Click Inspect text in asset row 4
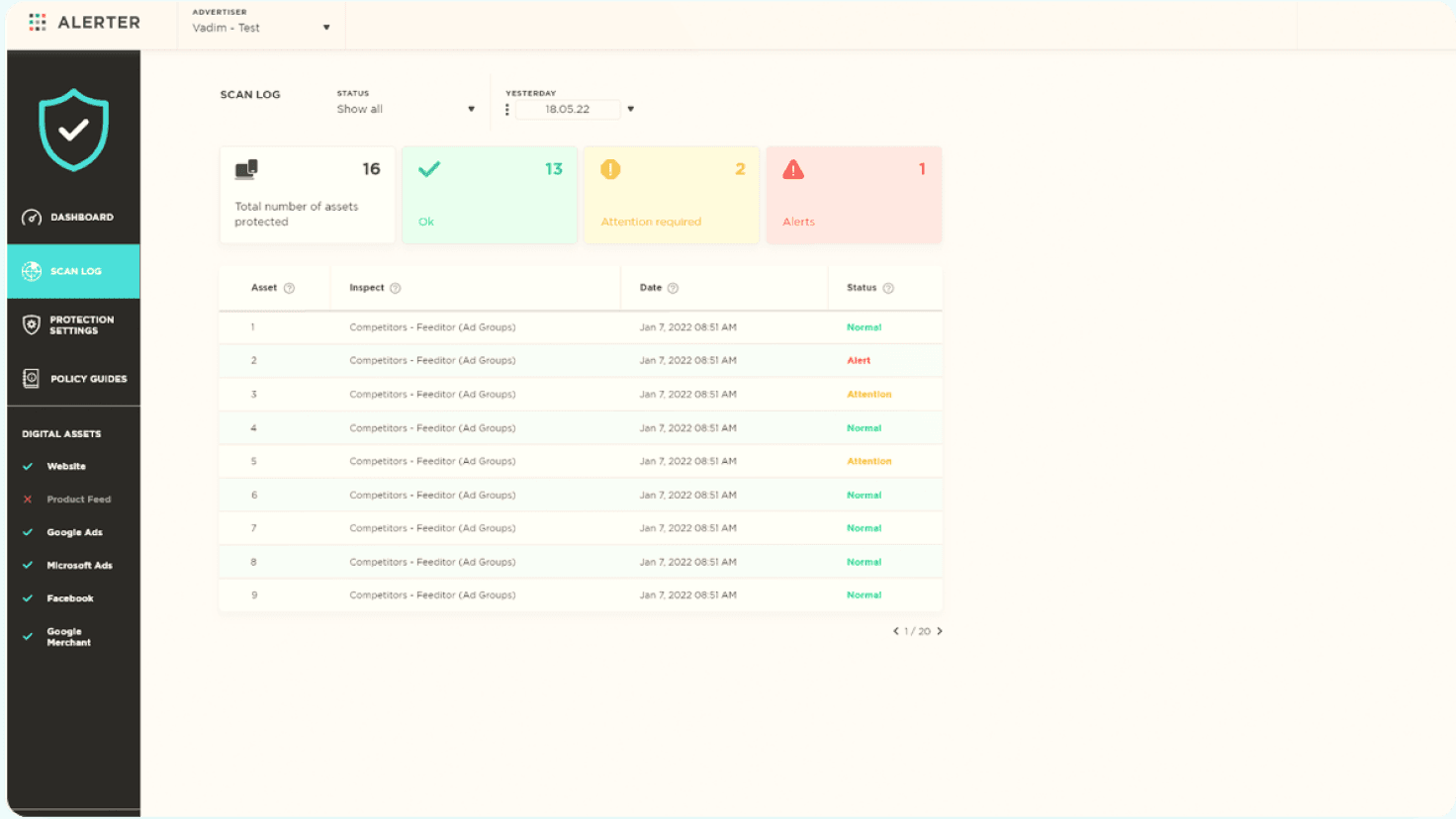The height and width of the screenshot is (819, 1456). (432, 428)
